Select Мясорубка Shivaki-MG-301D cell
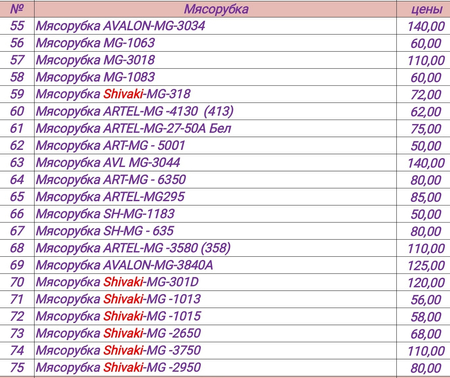Image resolution: width=450 pixels, height=378 pixels. [215, 282]
